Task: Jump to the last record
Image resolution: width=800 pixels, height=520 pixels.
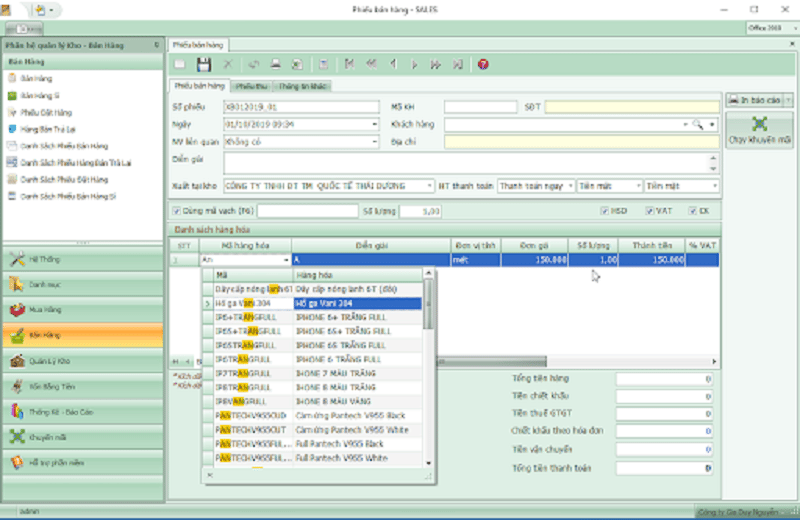Action: (x=458, y=64)
